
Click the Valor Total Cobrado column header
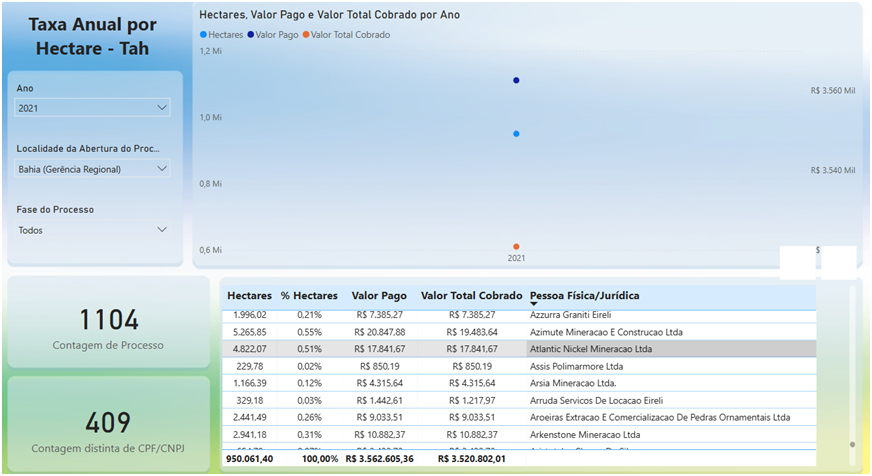[x=471, y=296]
